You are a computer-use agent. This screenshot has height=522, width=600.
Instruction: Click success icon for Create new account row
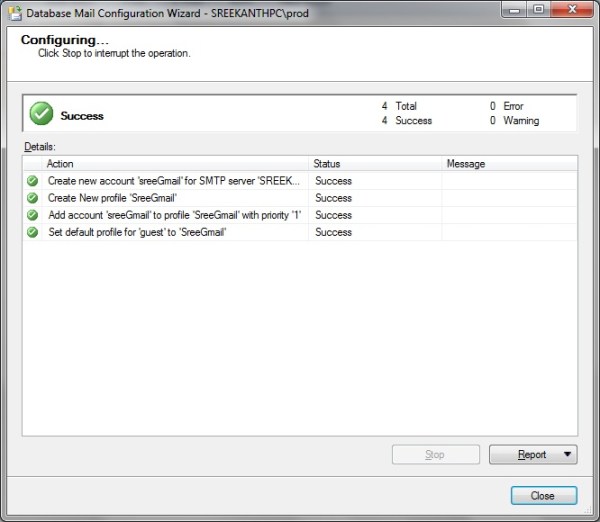(x=33, y=181)
